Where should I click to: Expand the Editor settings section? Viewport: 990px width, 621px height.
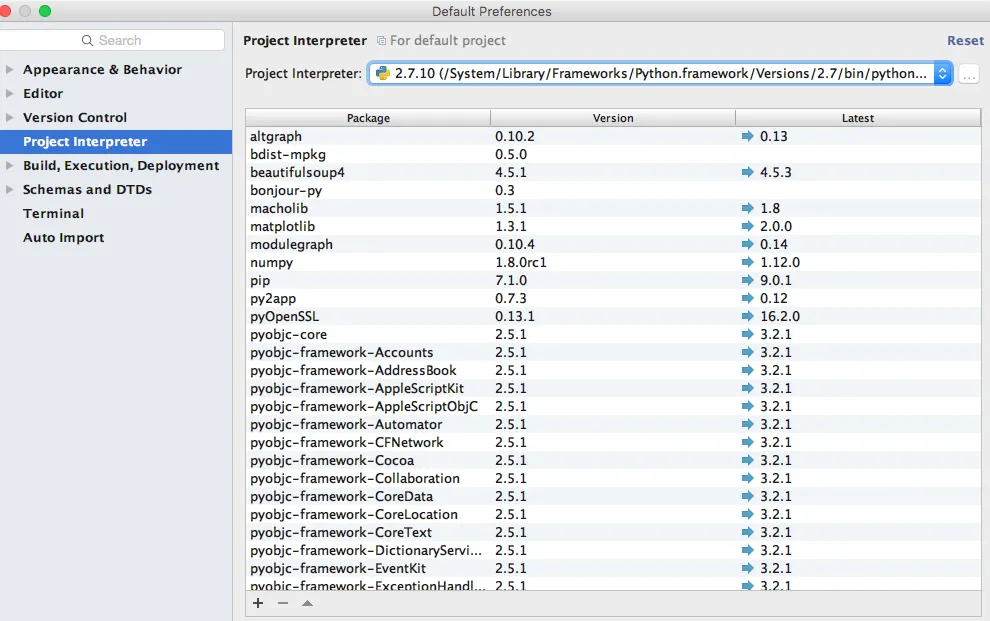(x=10, y=94)
